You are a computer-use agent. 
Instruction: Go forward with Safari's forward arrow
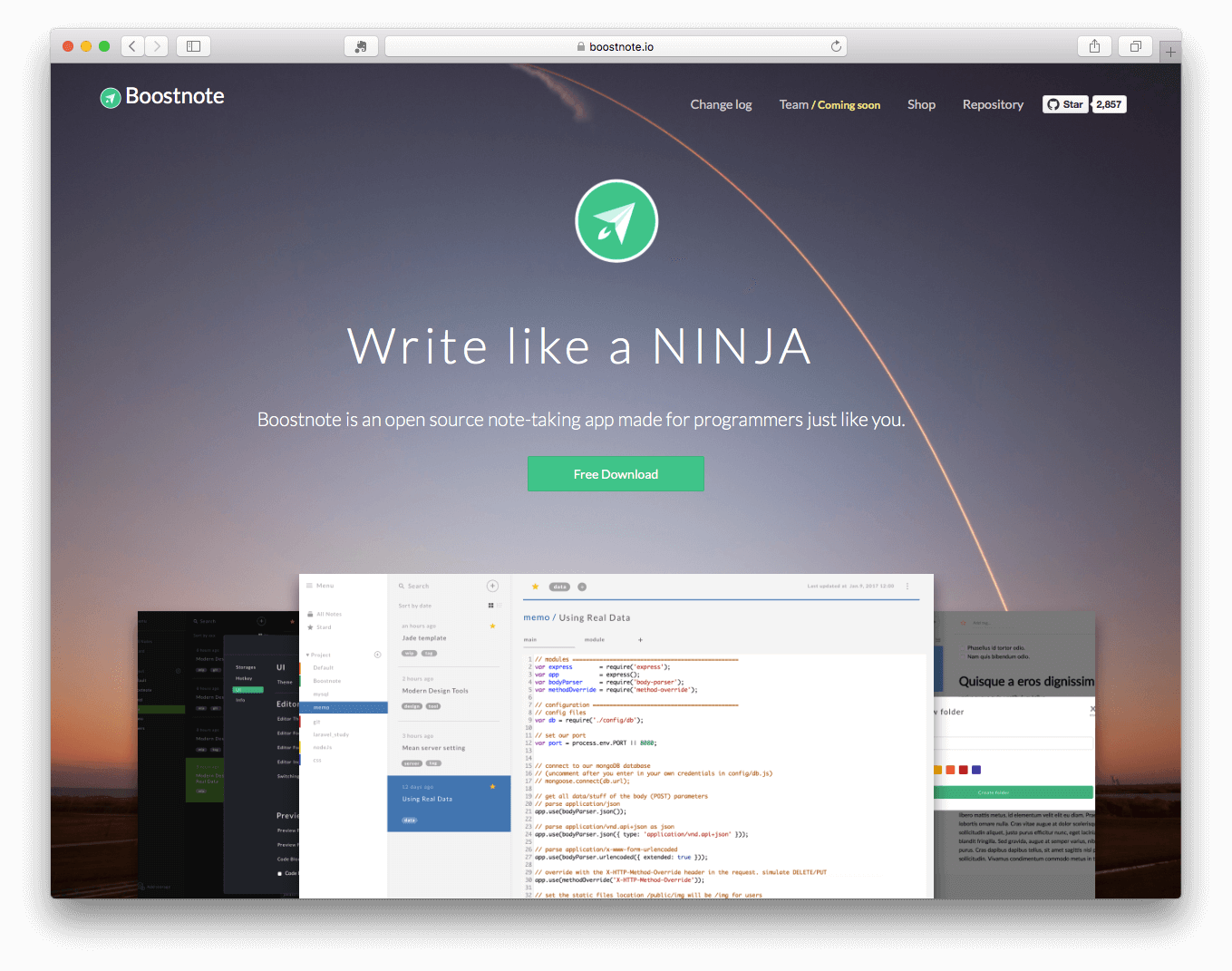coord(157,46)
